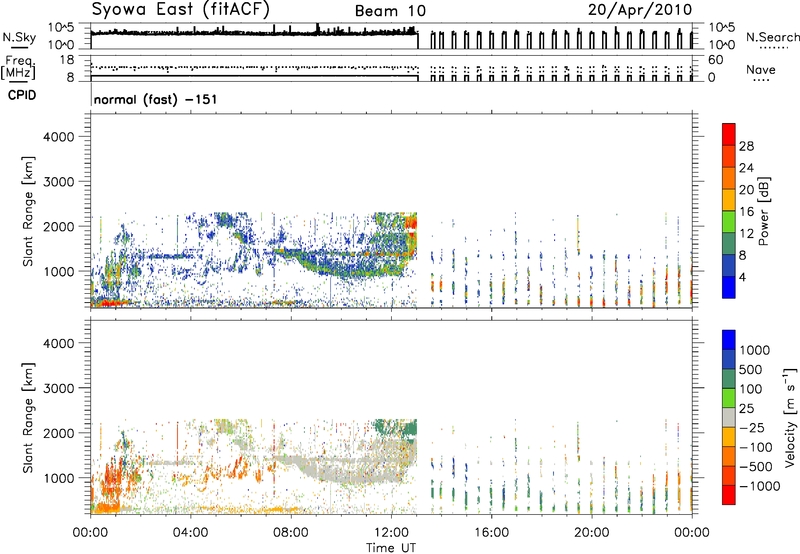Pick the red bottom segment of velocity color bar
The image size is (800, 554).
tap(729, 495)
